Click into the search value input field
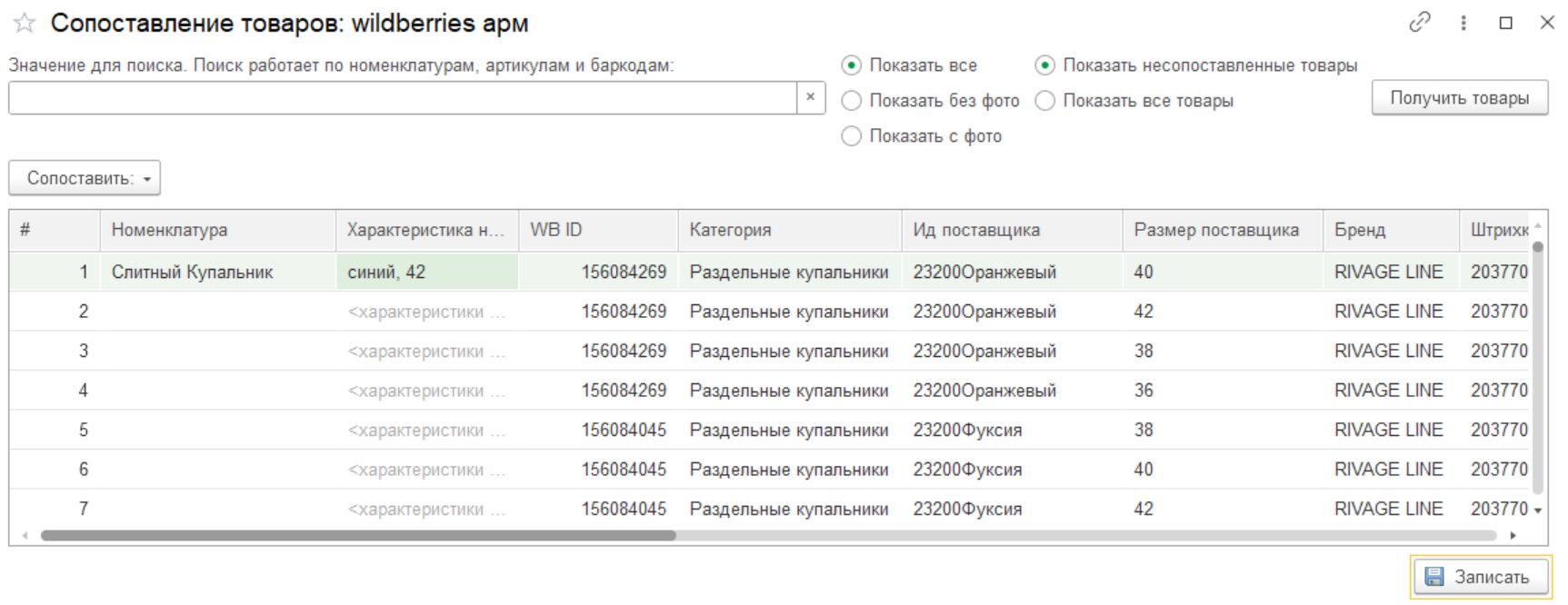 [402, 98]
